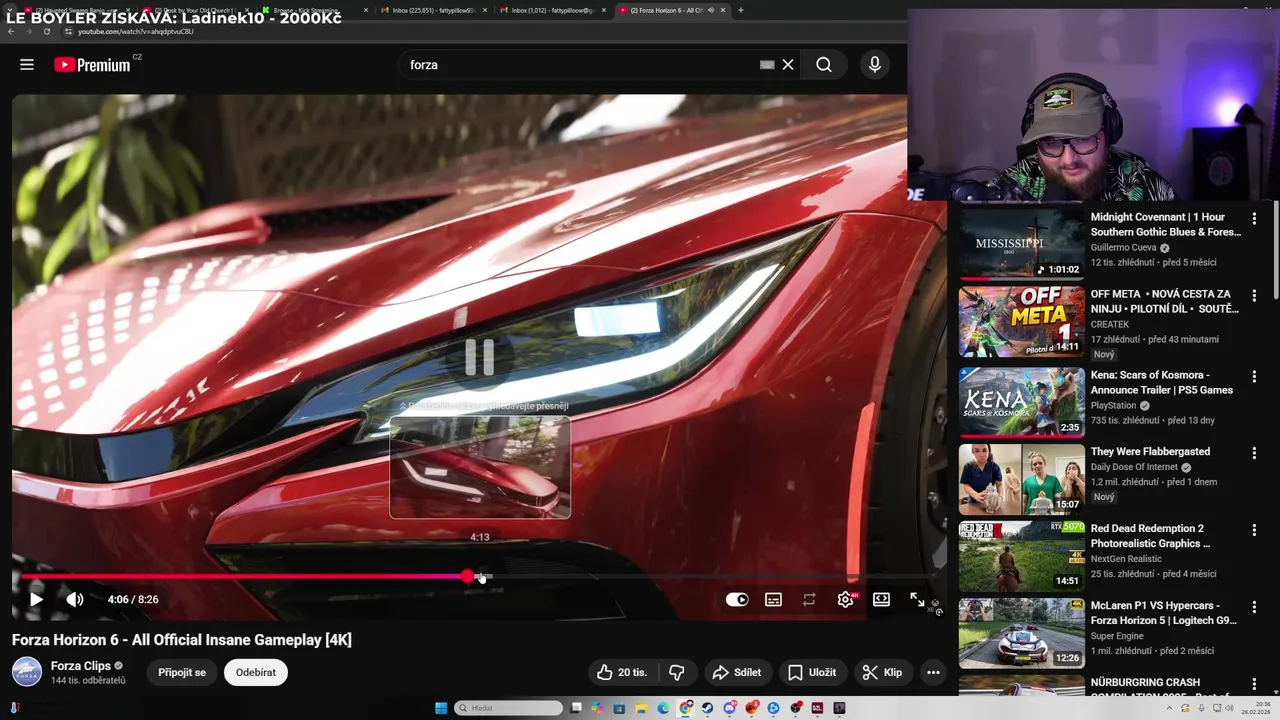Click the 4:06 / 8:26 time display

tap(133, 599)
